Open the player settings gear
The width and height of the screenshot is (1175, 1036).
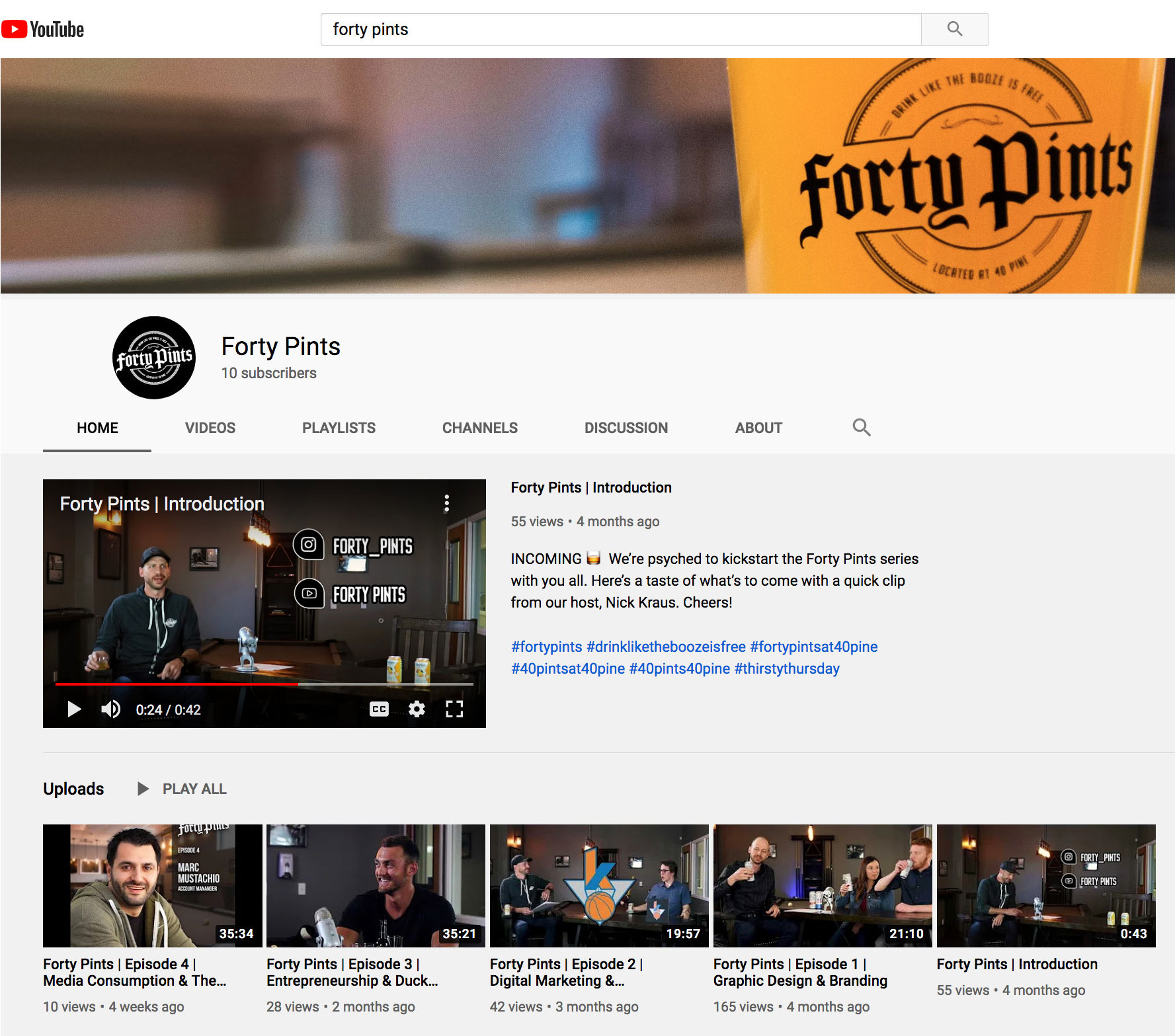coord(417,709)
